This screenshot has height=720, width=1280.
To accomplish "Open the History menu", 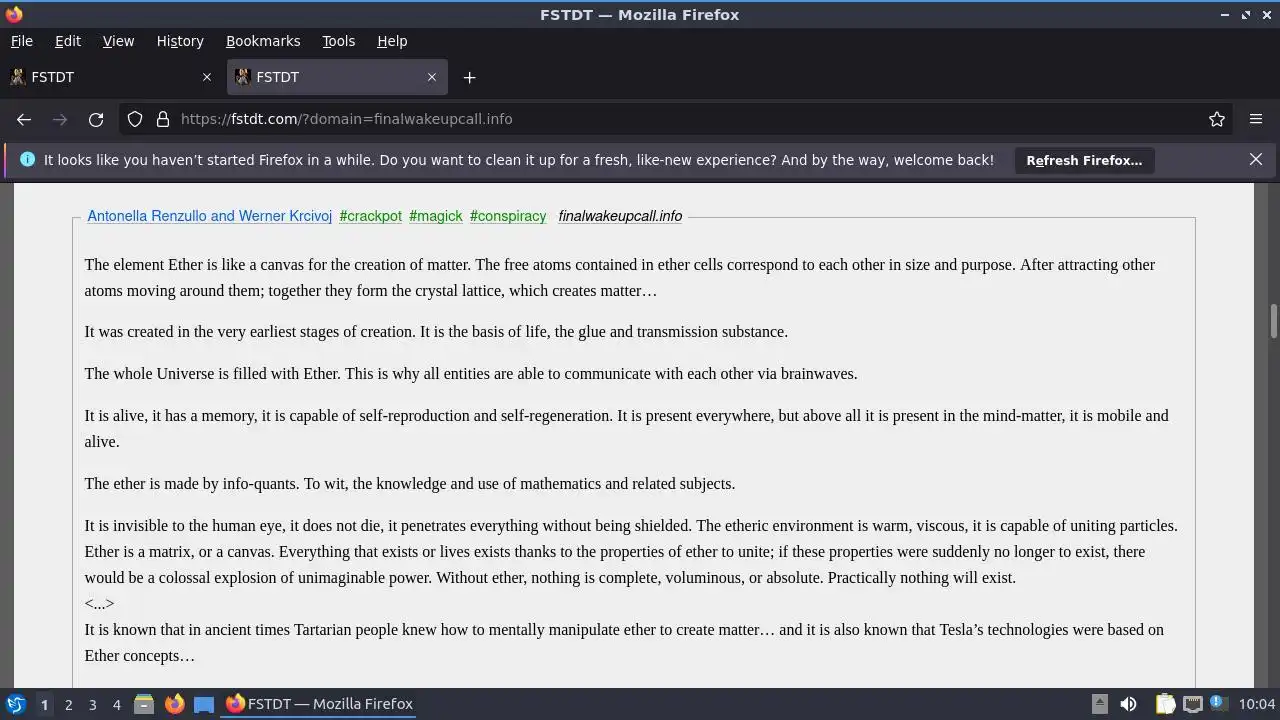I will tap(180, 41).
